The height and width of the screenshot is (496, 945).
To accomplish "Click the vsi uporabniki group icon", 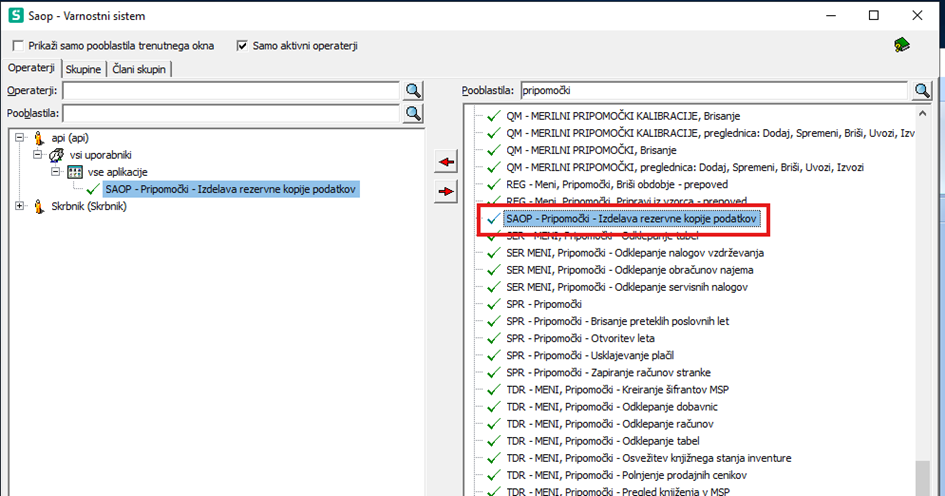I will click(x=57, y=155).
